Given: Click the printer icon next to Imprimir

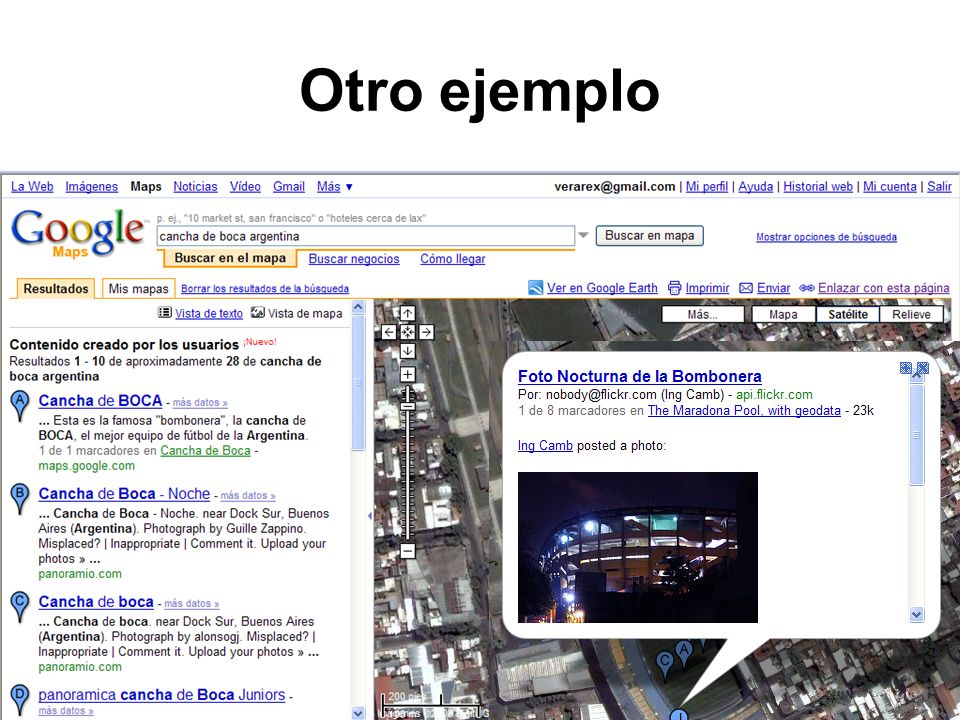Looking at the screenshot, I should pos(674,288).
